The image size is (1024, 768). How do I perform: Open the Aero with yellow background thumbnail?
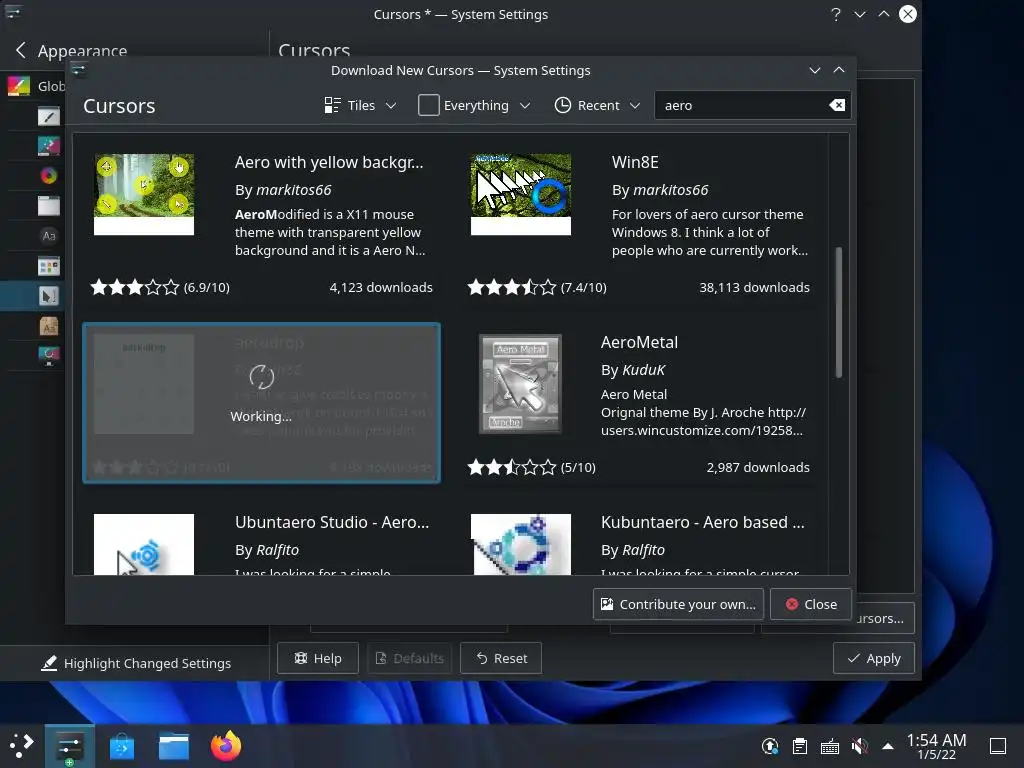point(144,194)
